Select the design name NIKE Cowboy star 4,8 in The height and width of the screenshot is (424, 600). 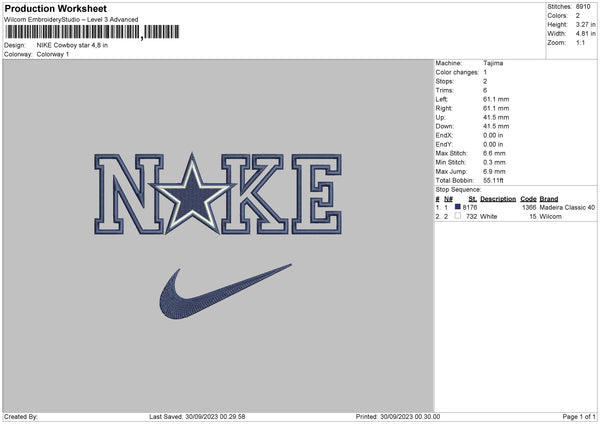72,45
